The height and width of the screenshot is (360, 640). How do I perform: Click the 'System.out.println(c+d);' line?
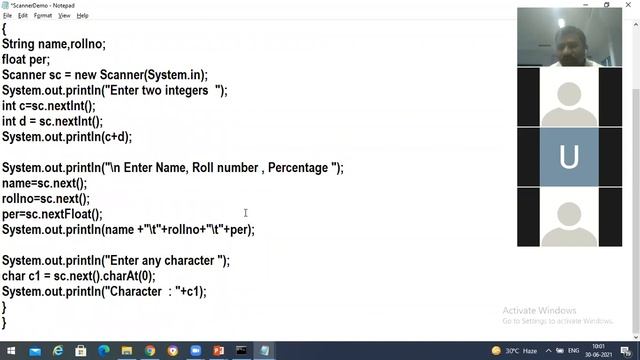tap(67, 137)
